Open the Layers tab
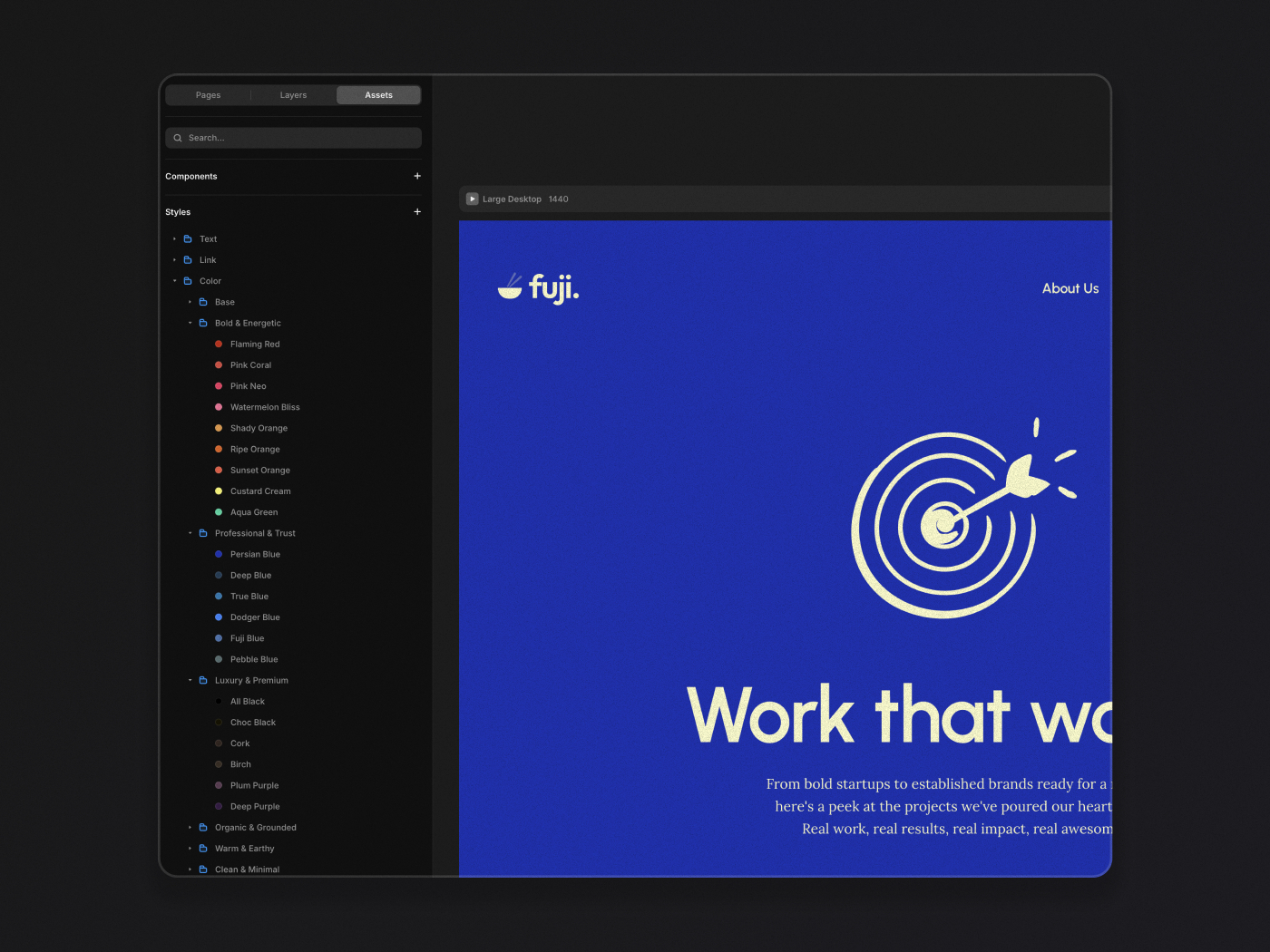The height and width of the screenshot is (952, 1270). point(293,95)
